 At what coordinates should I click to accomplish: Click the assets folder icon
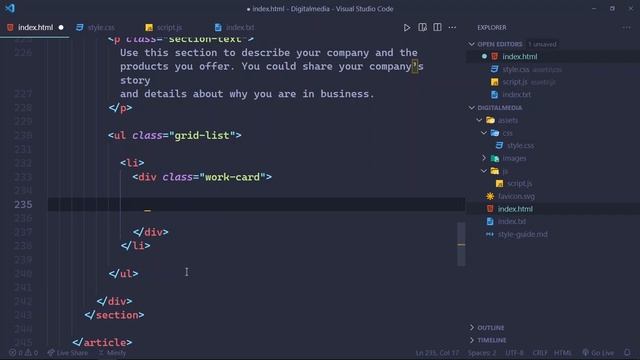coord(490,120)
